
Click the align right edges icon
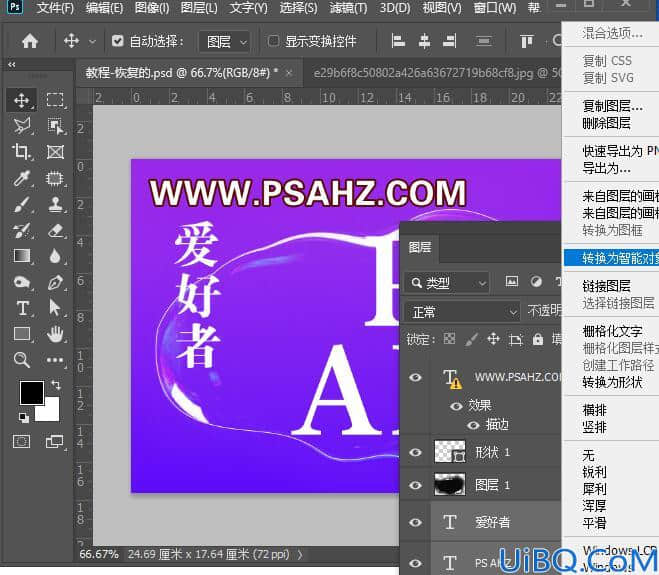click(449, 41)
